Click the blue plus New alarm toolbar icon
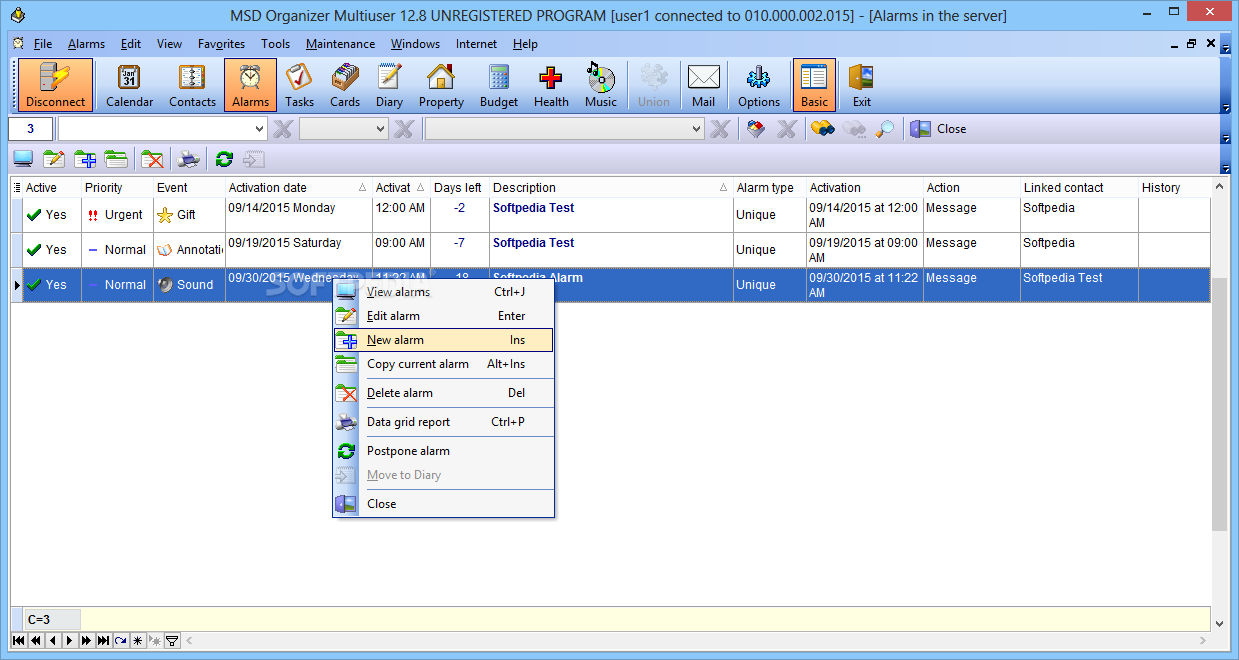 [x=85, y=158]
